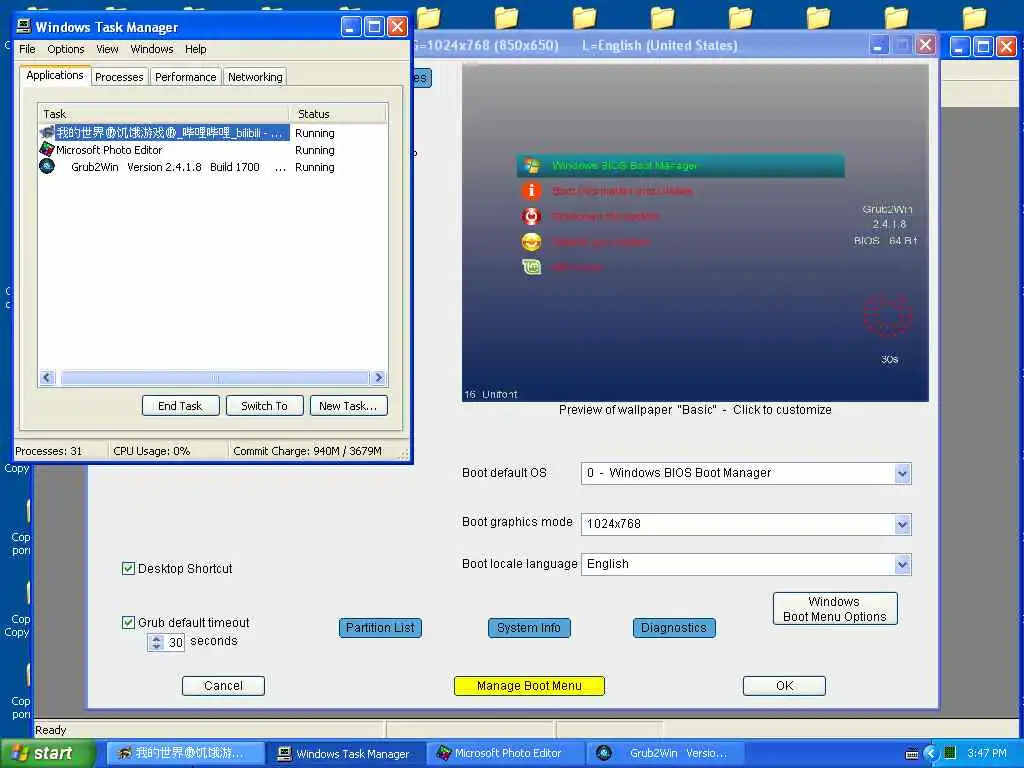Select the Grub2Win Version 2.4.1.8 task row
1024x768 pixels.
point(213,167)
